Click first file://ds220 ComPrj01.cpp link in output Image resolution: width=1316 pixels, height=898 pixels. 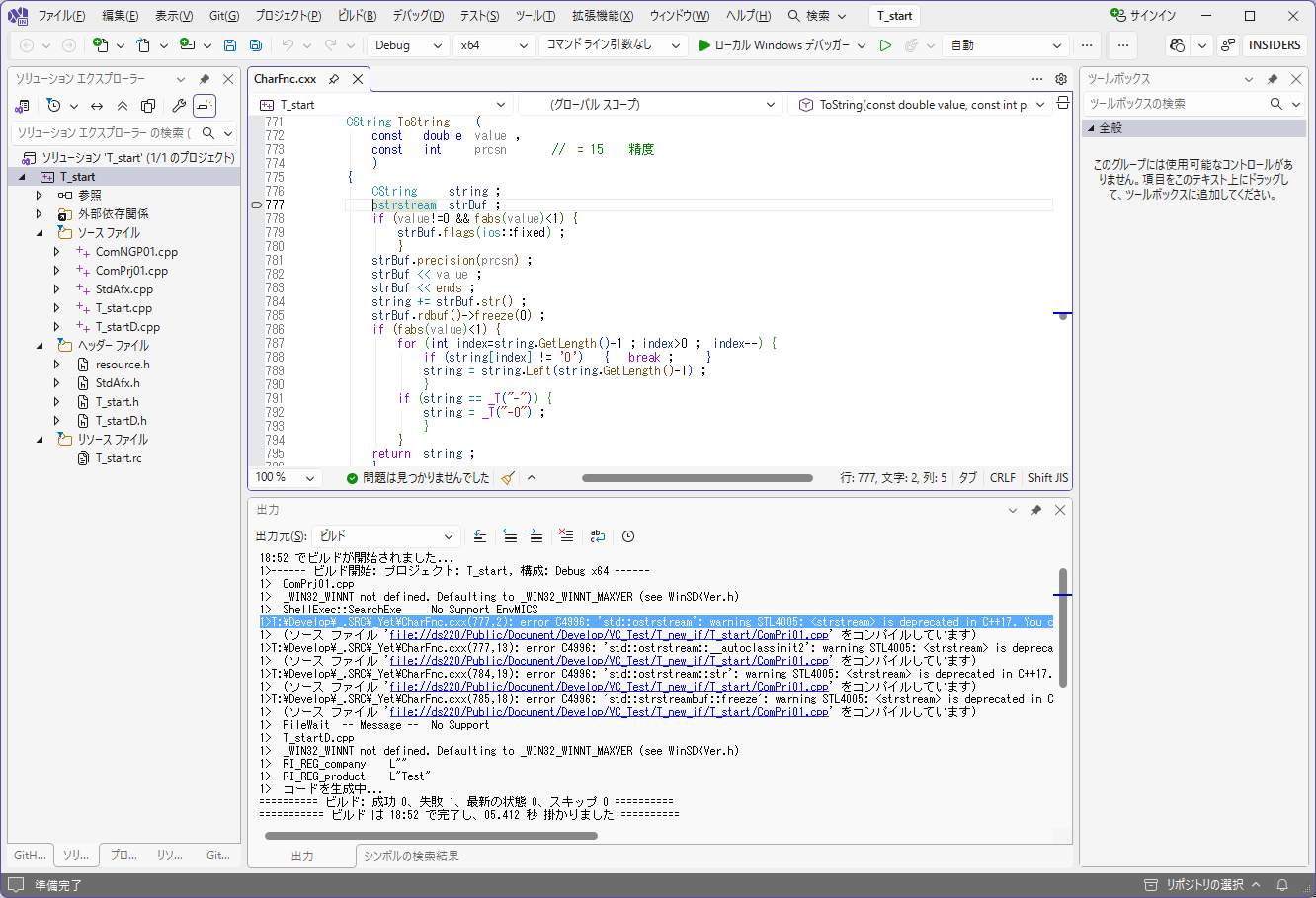click(x=609, y=635)
